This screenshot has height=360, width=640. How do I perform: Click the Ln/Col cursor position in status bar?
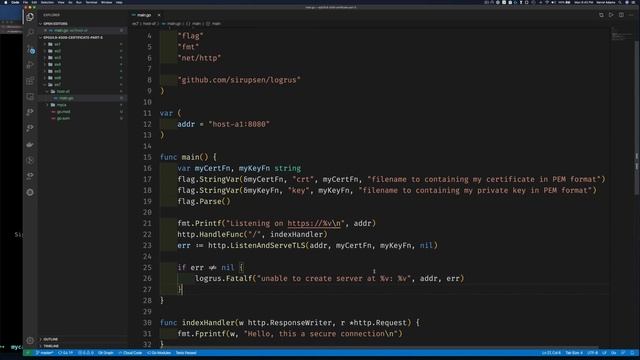click(x=551, y=353)
